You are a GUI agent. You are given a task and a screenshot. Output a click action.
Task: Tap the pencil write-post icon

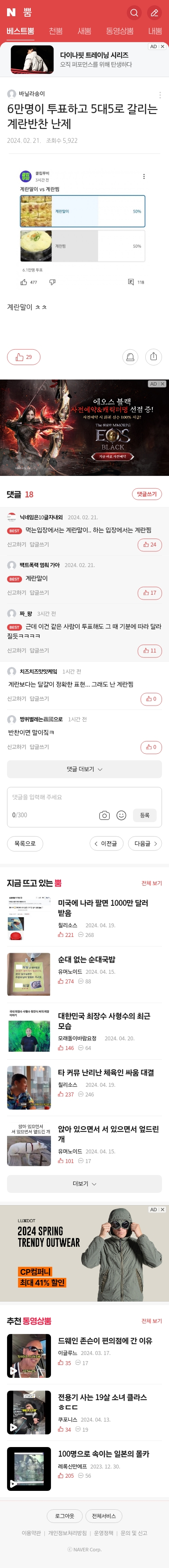point(155,12)
